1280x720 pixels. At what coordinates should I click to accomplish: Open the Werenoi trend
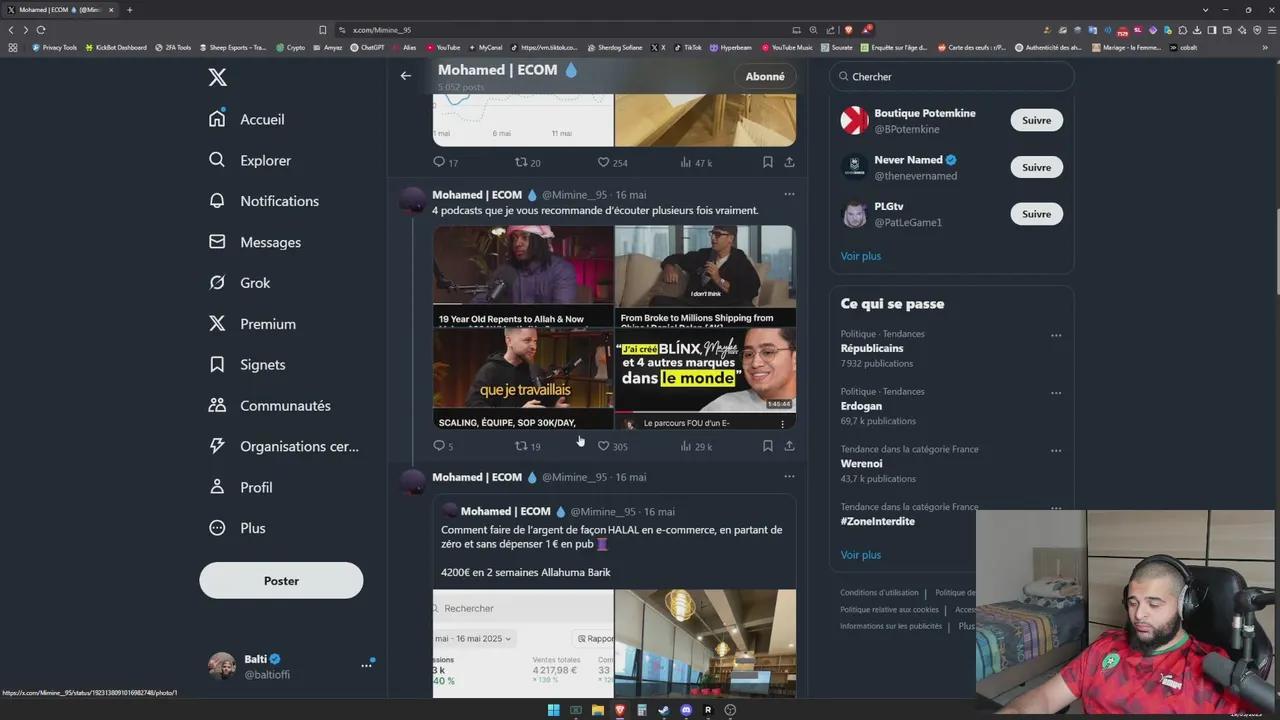(861, 464)
